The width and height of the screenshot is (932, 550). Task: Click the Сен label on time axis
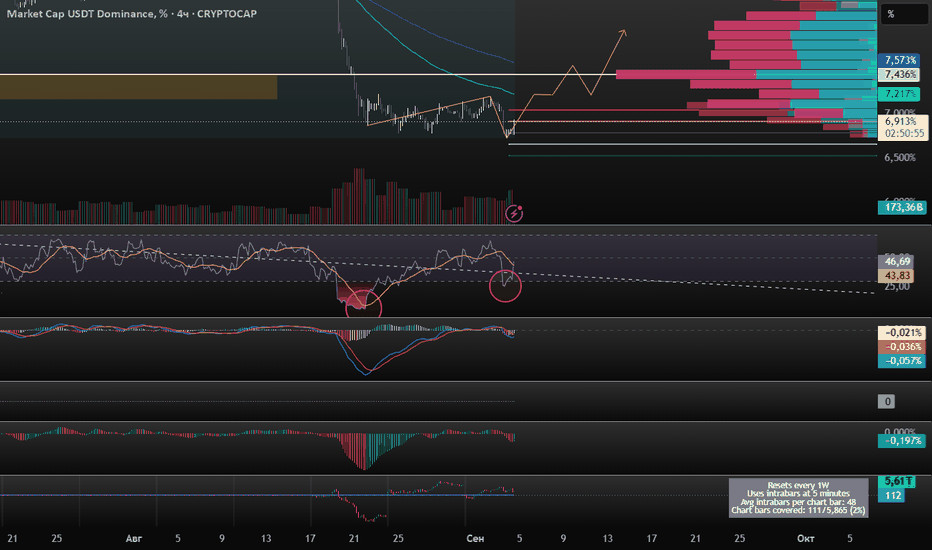(475, 538)
